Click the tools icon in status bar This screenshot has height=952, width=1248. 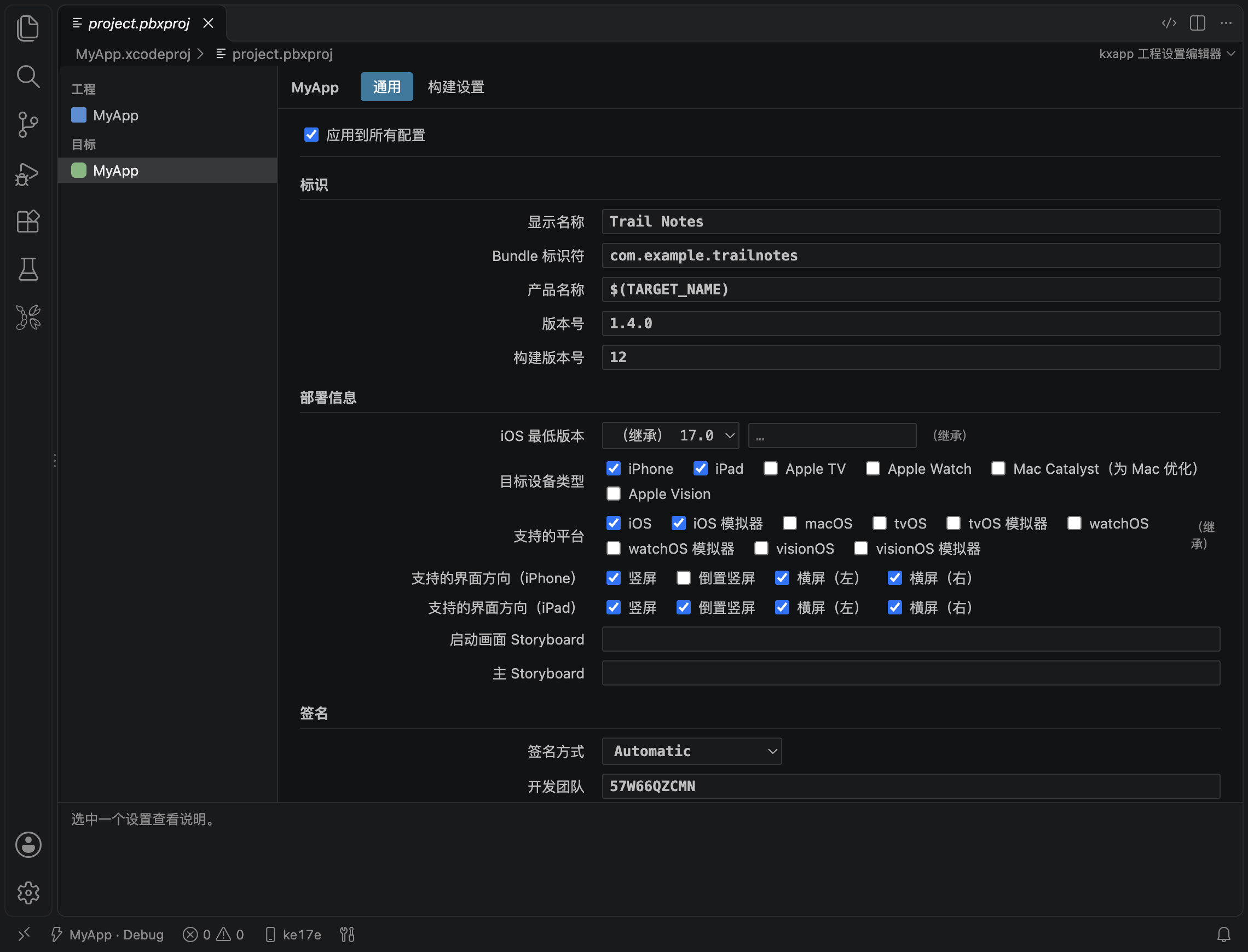(x=347, y=934)
